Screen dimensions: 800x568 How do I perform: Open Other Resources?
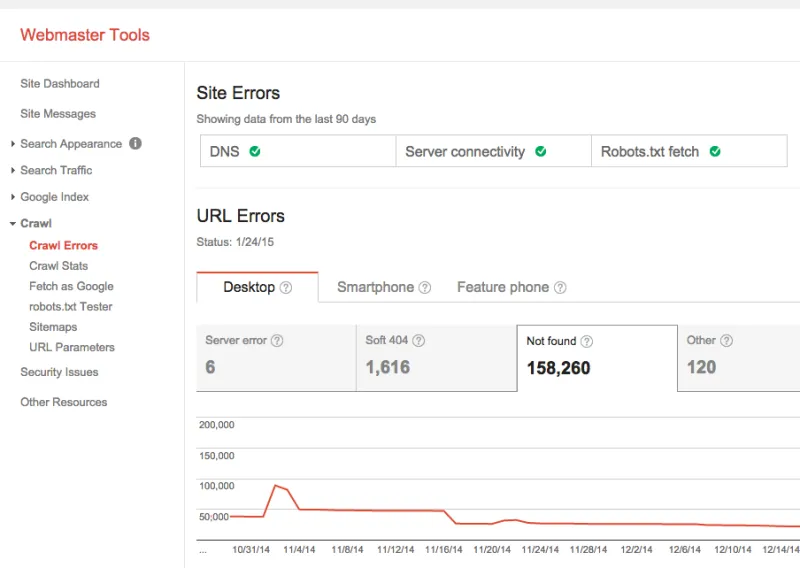[64, 402]
